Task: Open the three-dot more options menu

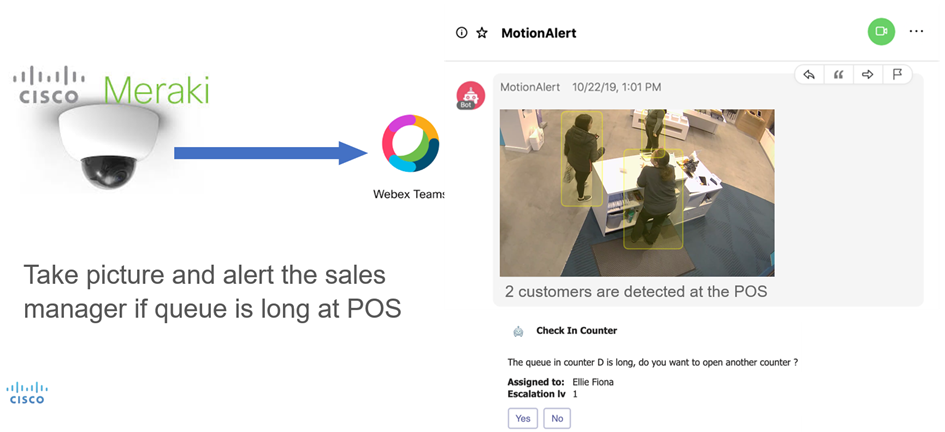Action: [916, 32]
